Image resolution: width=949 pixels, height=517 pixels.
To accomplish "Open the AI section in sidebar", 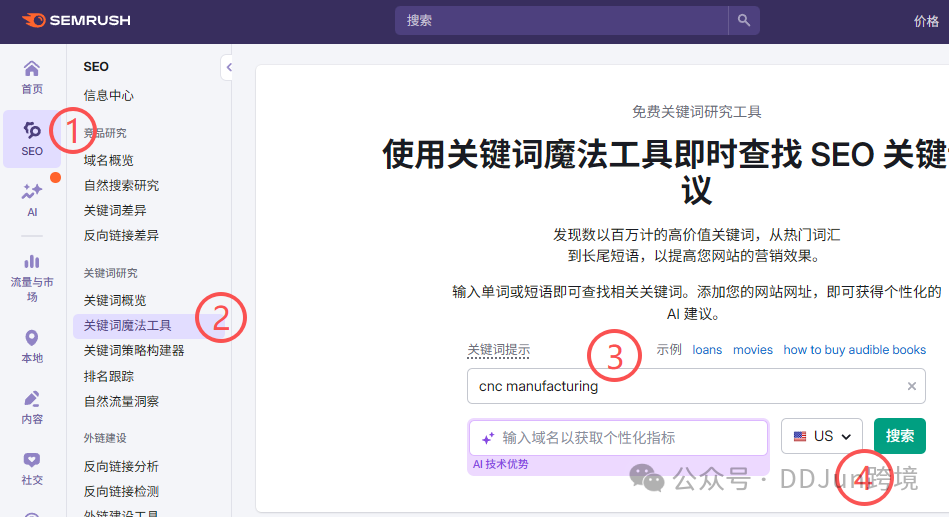I will point(32,200).
